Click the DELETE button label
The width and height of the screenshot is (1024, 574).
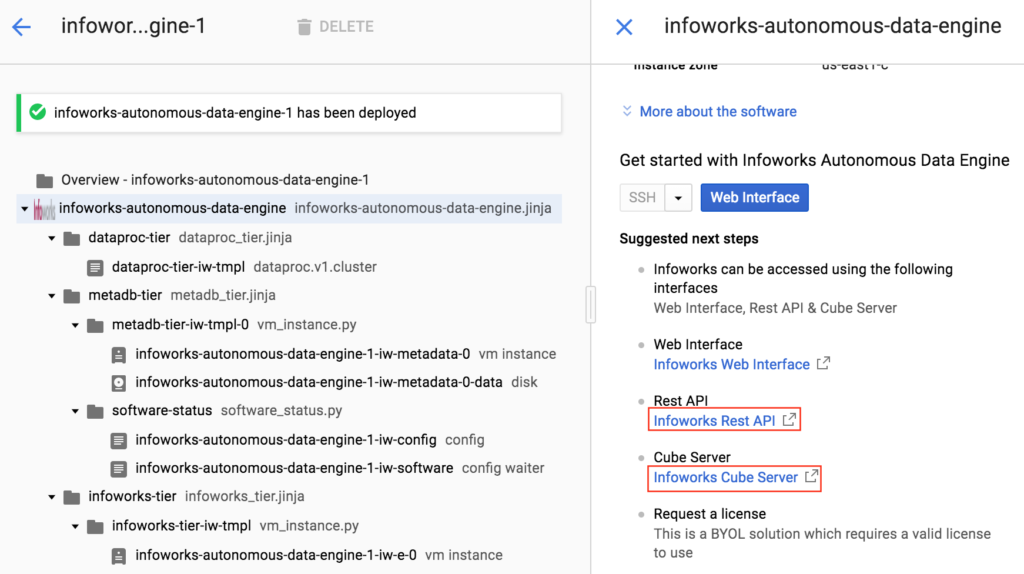pos(346,27)
